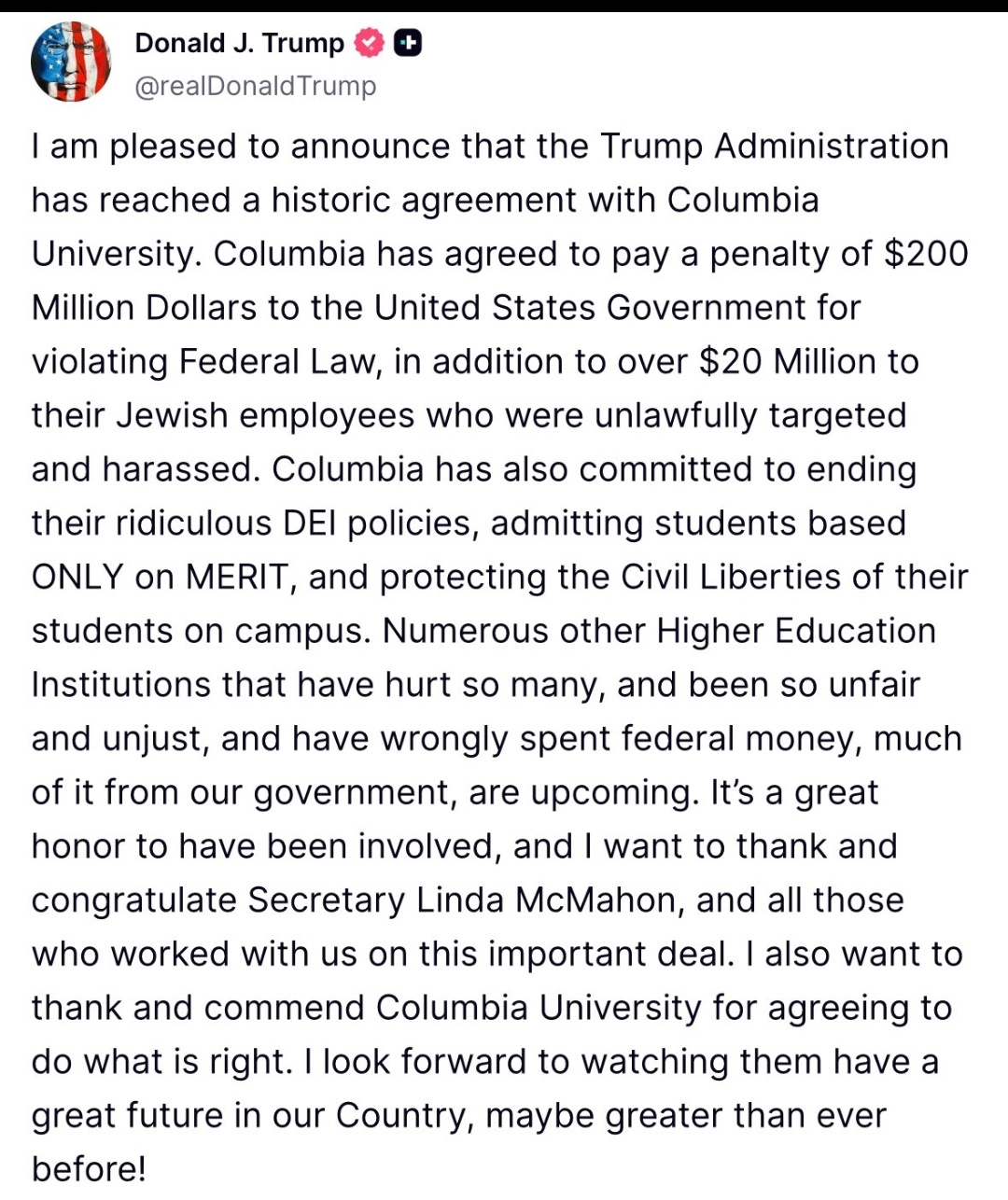Visit the @realDonaldTrump handle
Image resolution: width=1008 pixels, height=1200 pixels.
[255, 86]
